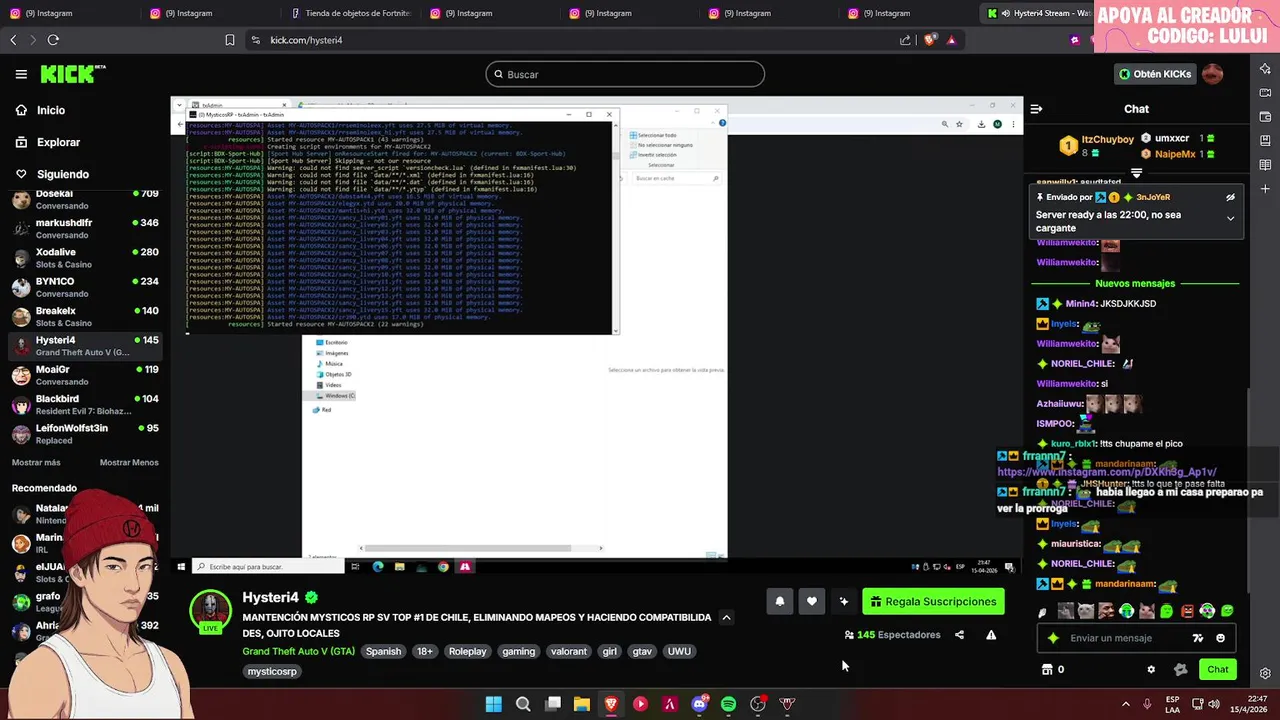Open the shop icon showing 0

[1053, 669]
